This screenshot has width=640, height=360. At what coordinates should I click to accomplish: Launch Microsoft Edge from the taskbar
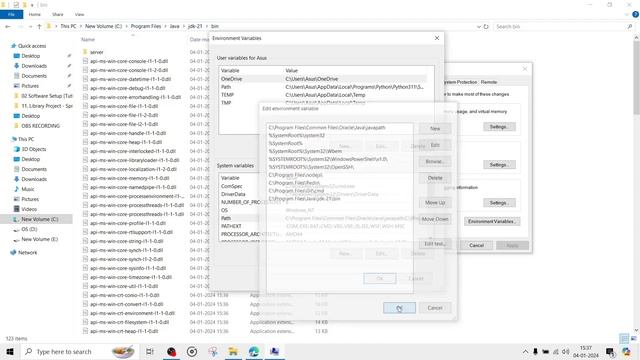coord(253,351)
